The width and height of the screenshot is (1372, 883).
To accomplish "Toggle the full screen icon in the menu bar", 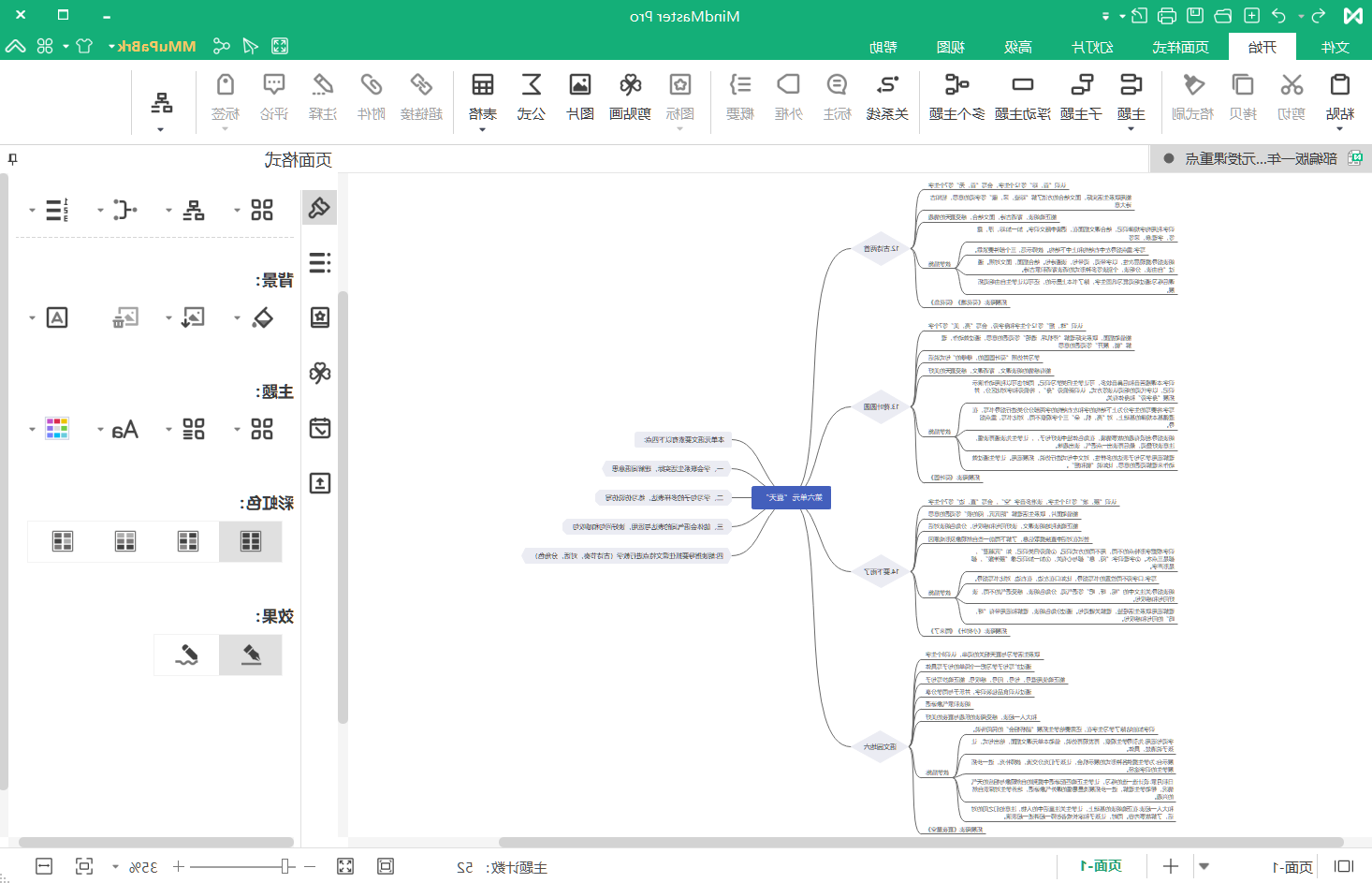I will (279, 46).
